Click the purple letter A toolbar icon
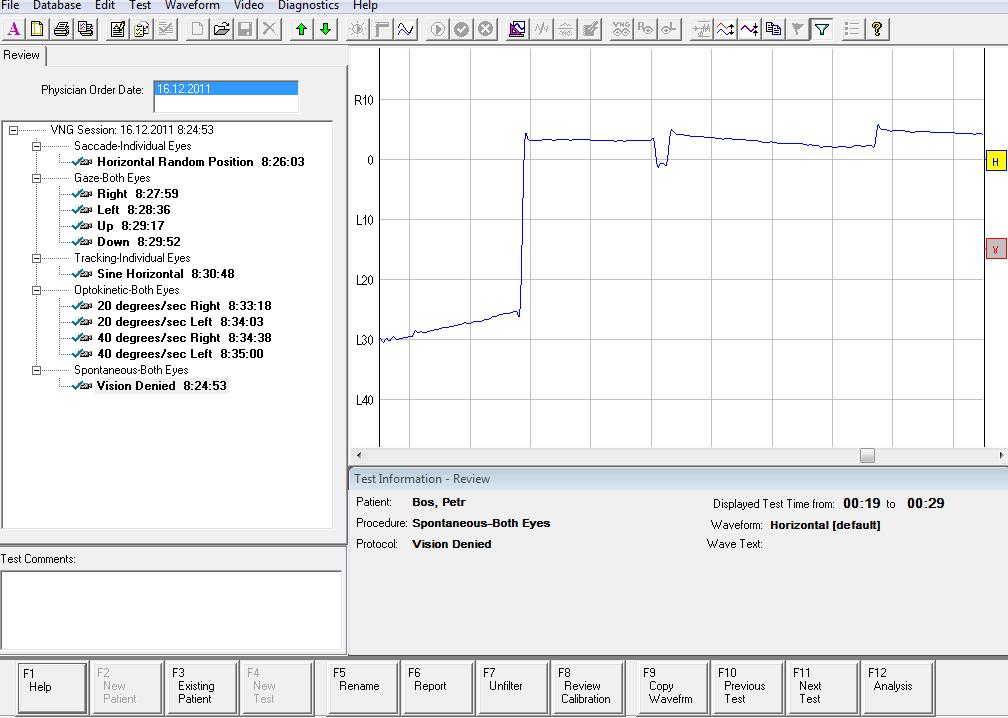 coord(14,29)
